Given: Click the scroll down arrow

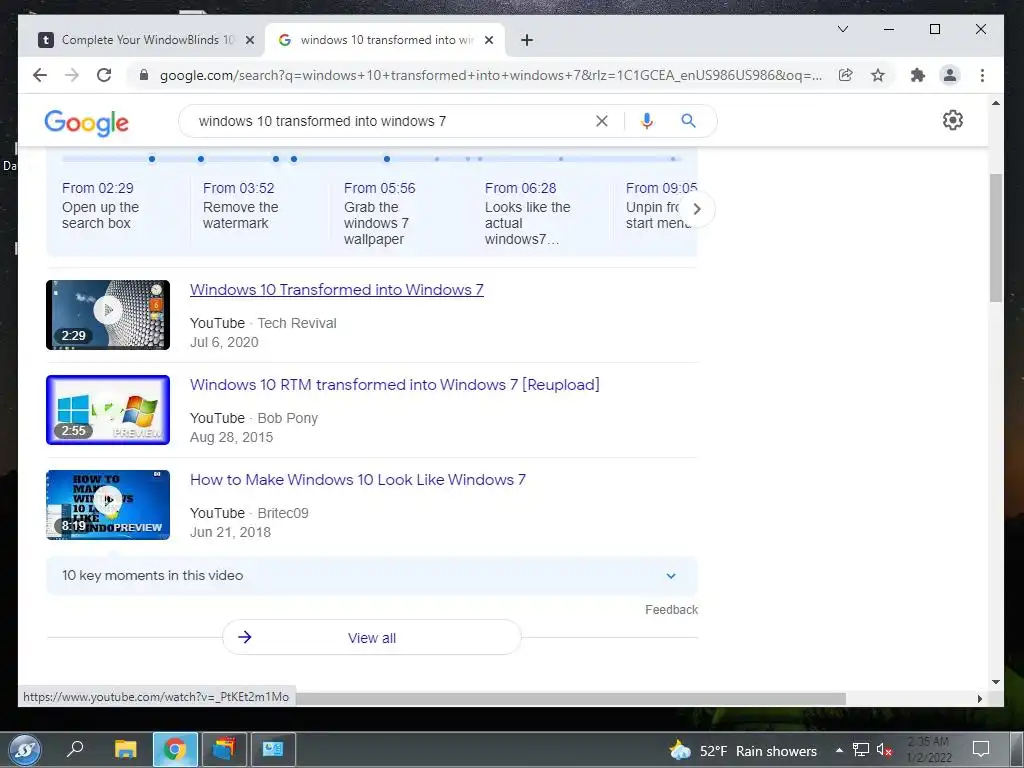Looking at the screenshot, I should click(995, 682).
